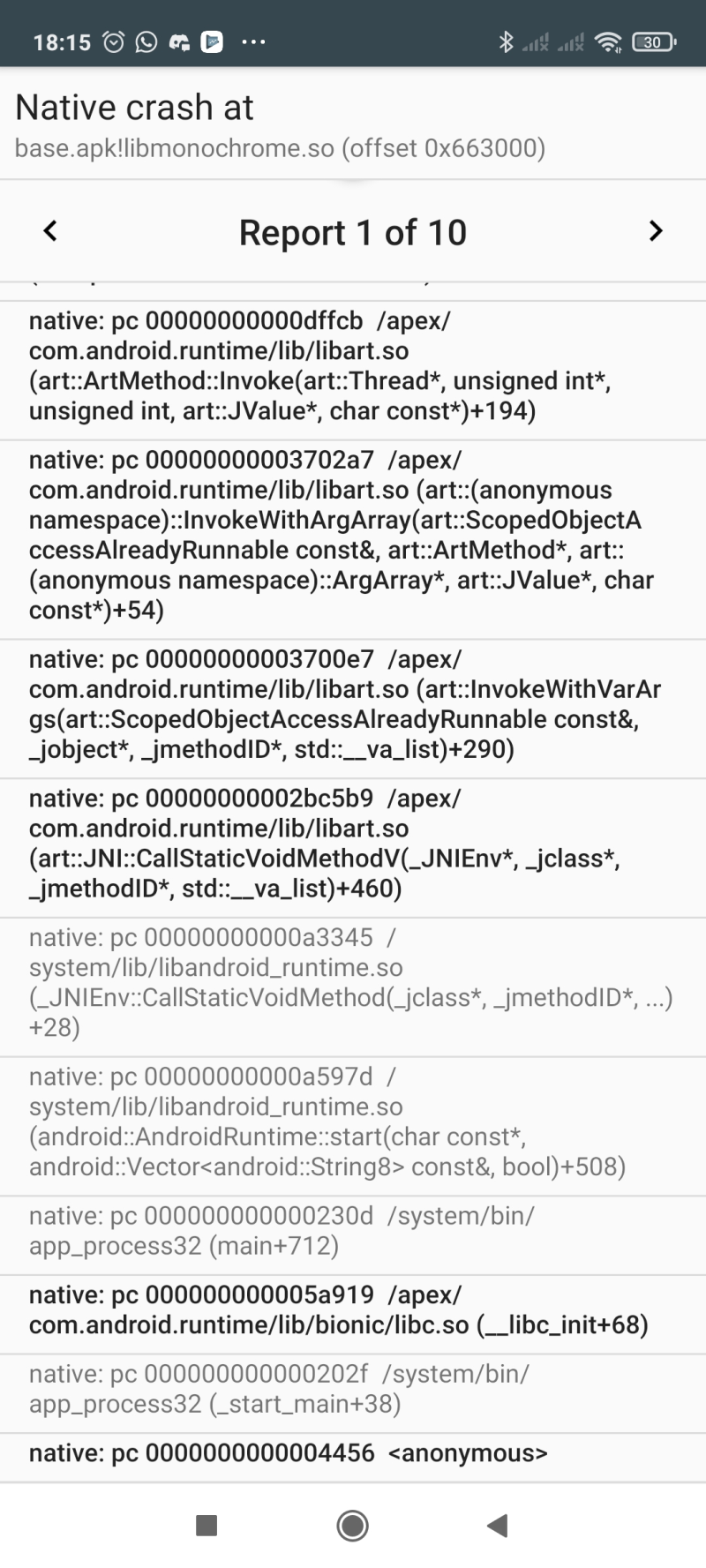This screenshot has width=706, height=1568.
Task: Tap the recent apps square button
Action: [x=207, y=1525]
